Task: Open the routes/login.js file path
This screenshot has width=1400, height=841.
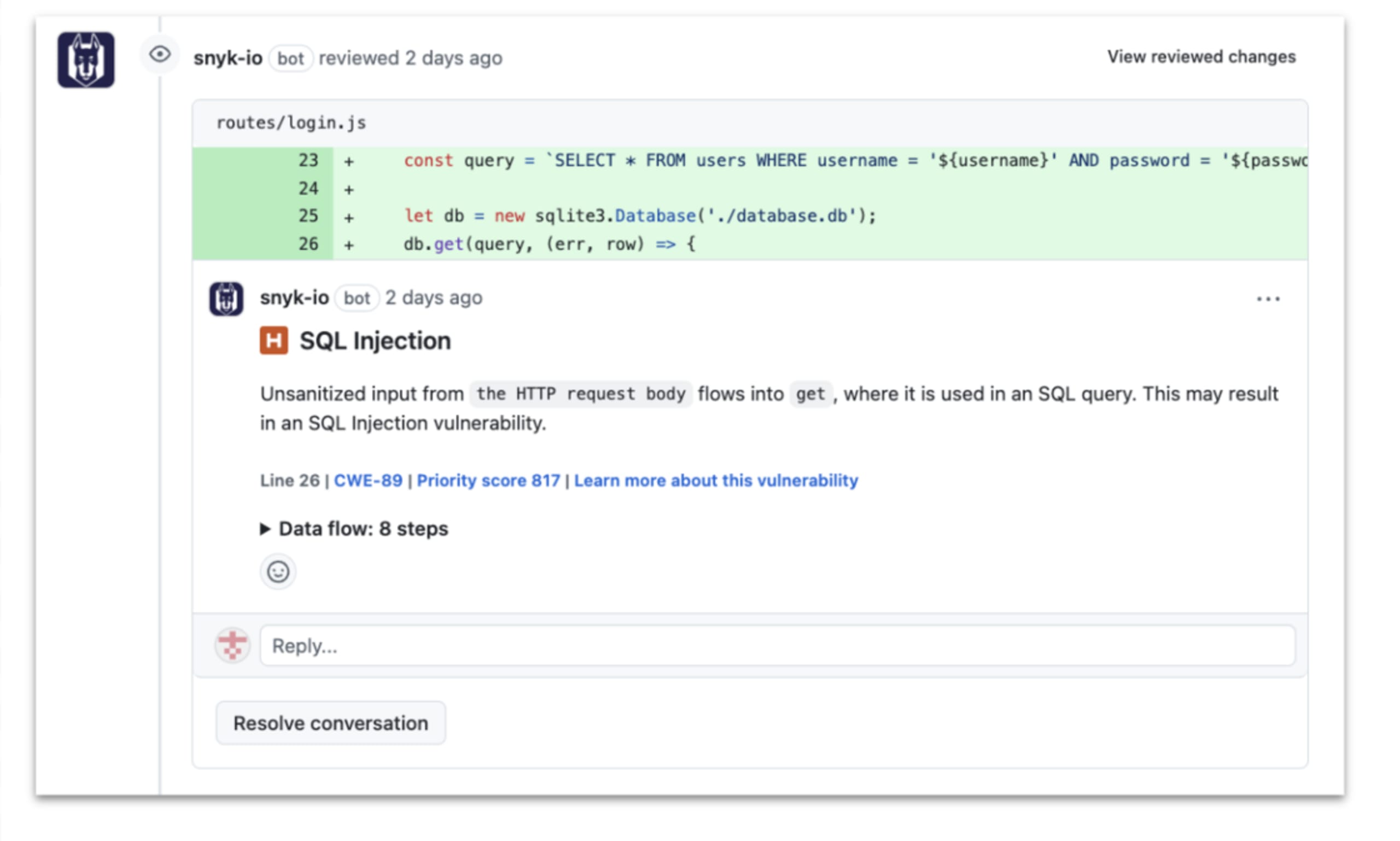Action: [291, 123]
